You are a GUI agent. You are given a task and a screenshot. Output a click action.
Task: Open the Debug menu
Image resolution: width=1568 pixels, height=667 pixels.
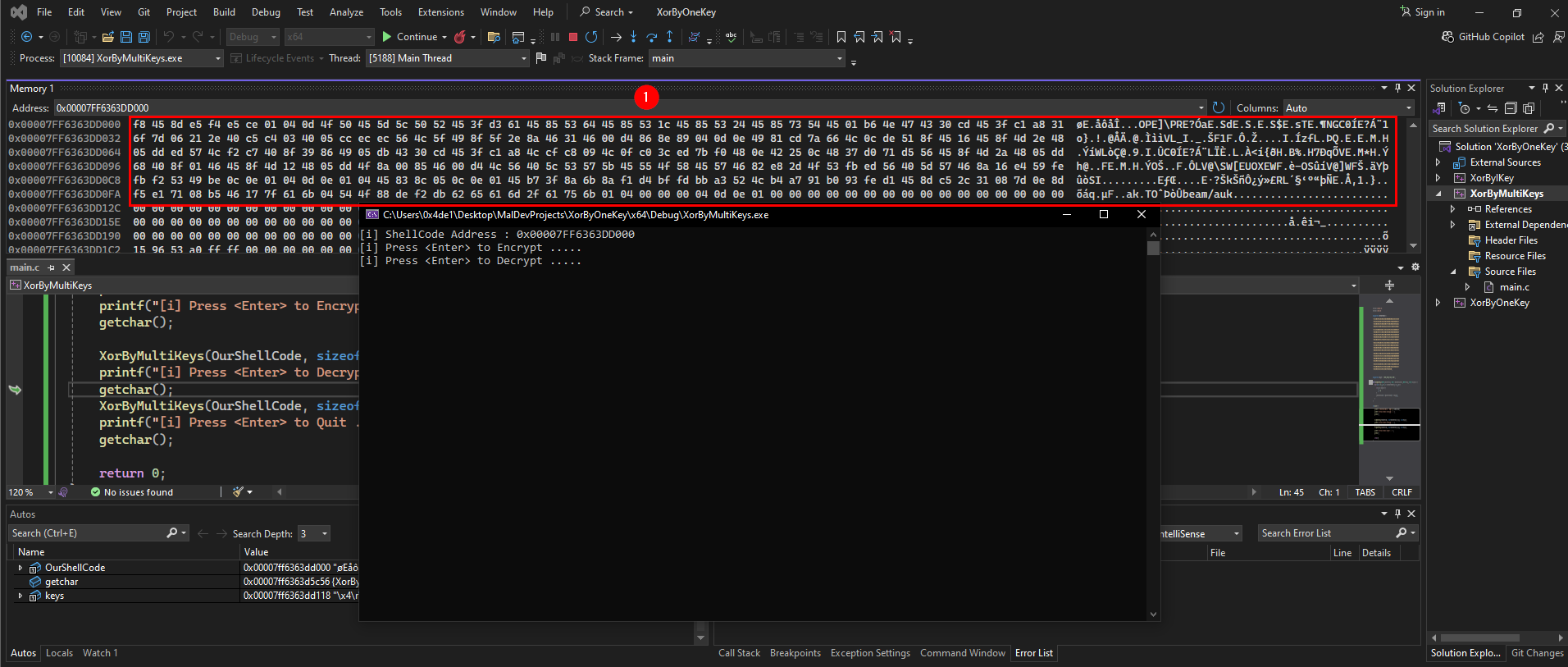pos(266,12)
